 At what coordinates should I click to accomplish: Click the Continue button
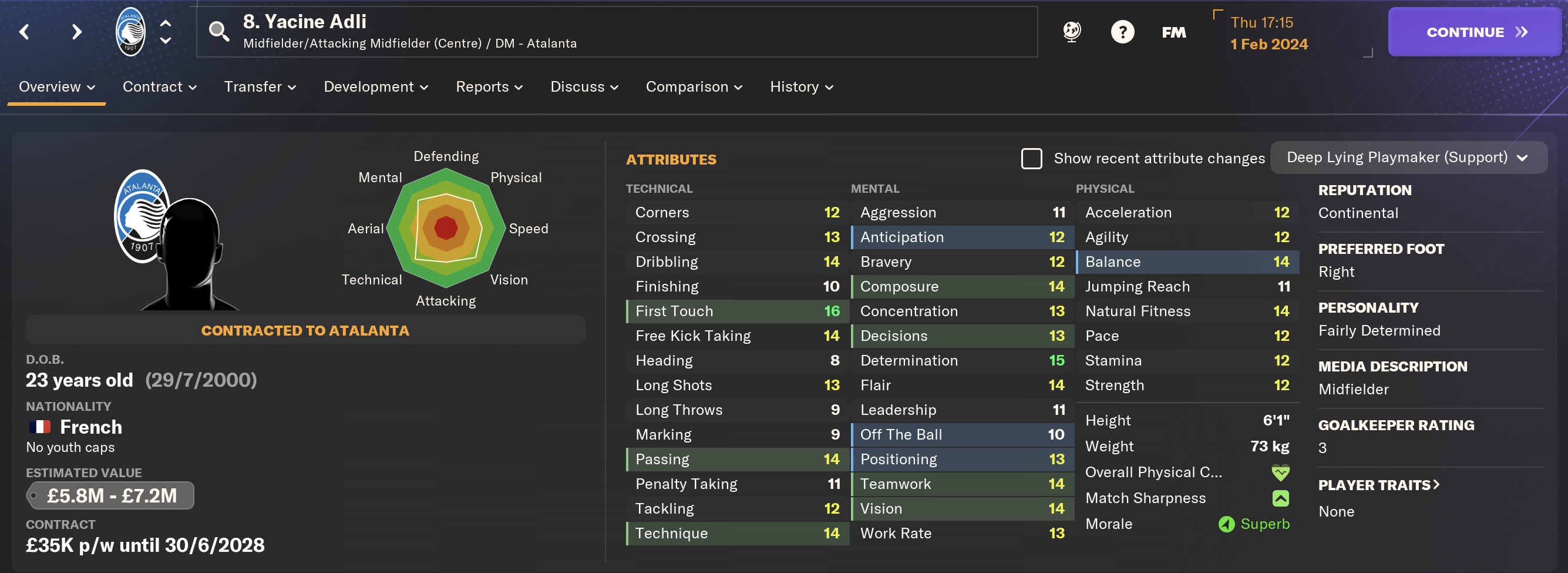pos(1475,32)
